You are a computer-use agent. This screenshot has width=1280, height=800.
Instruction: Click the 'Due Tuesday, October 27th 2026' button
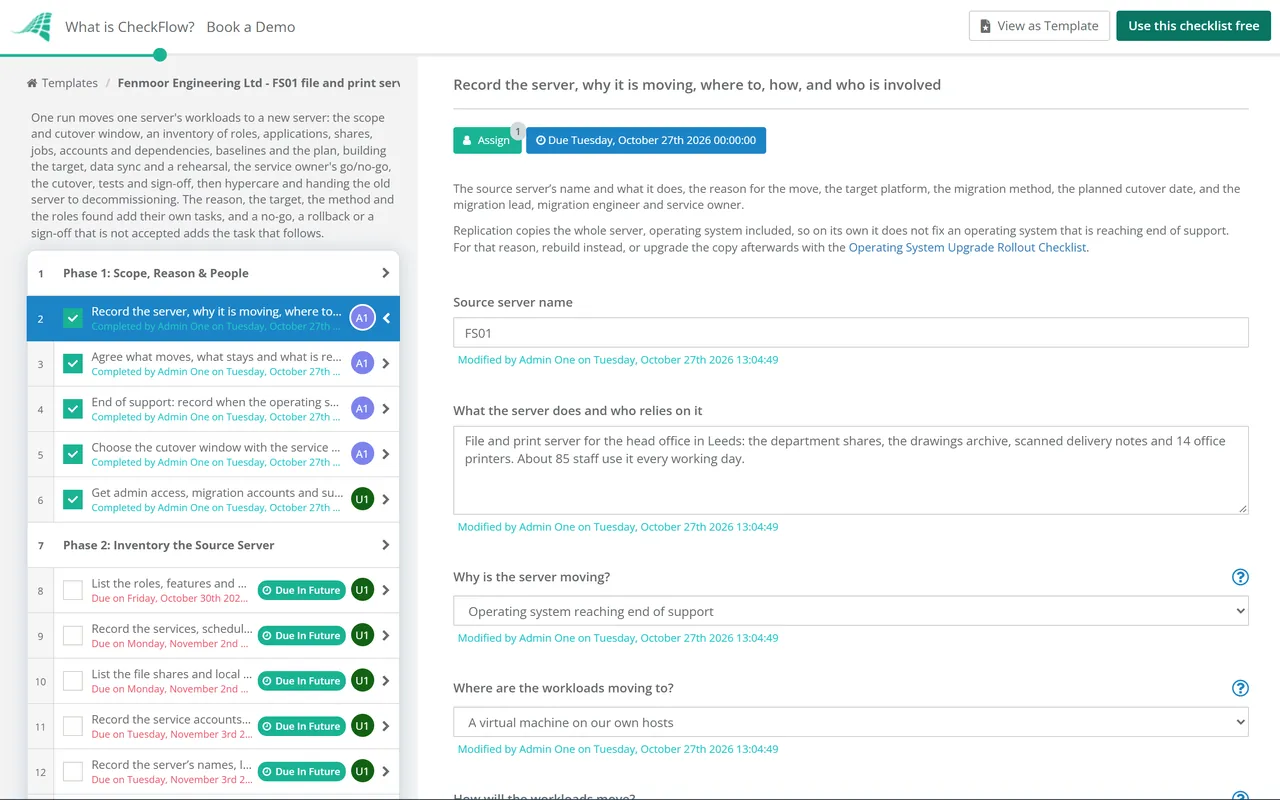(x=646, y=140)
